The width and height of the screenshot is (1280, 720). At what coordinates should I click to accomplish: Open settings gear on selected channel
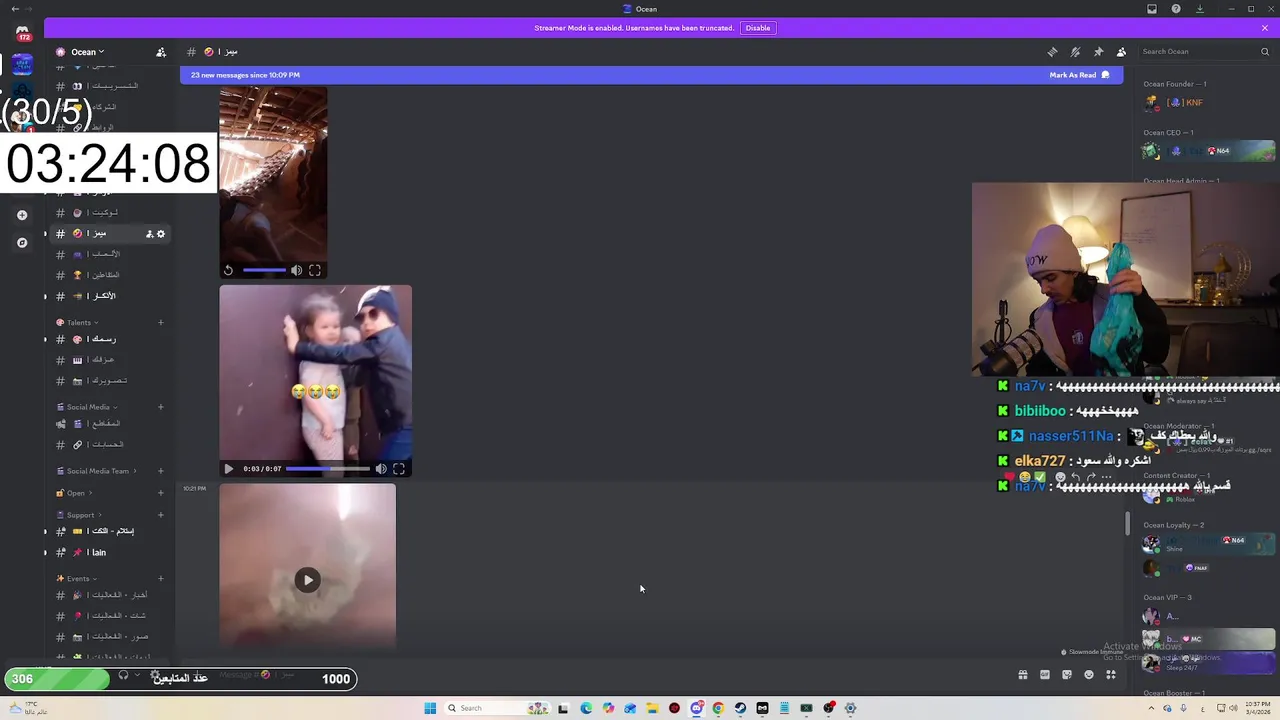[x=161, y=234]
